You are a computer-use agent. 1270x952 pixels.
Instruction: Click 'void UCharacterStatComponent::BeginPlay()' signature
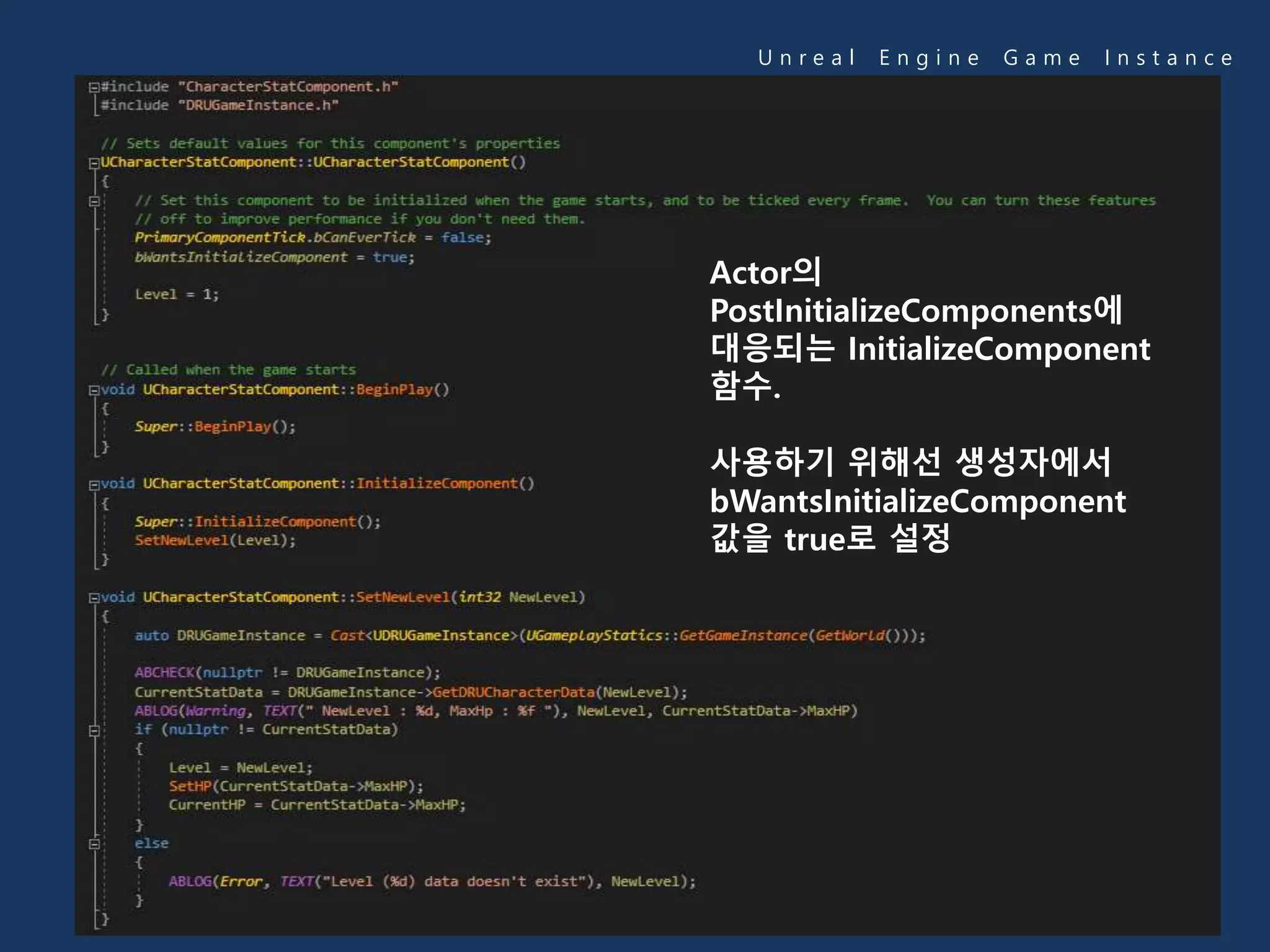[275, 390]
